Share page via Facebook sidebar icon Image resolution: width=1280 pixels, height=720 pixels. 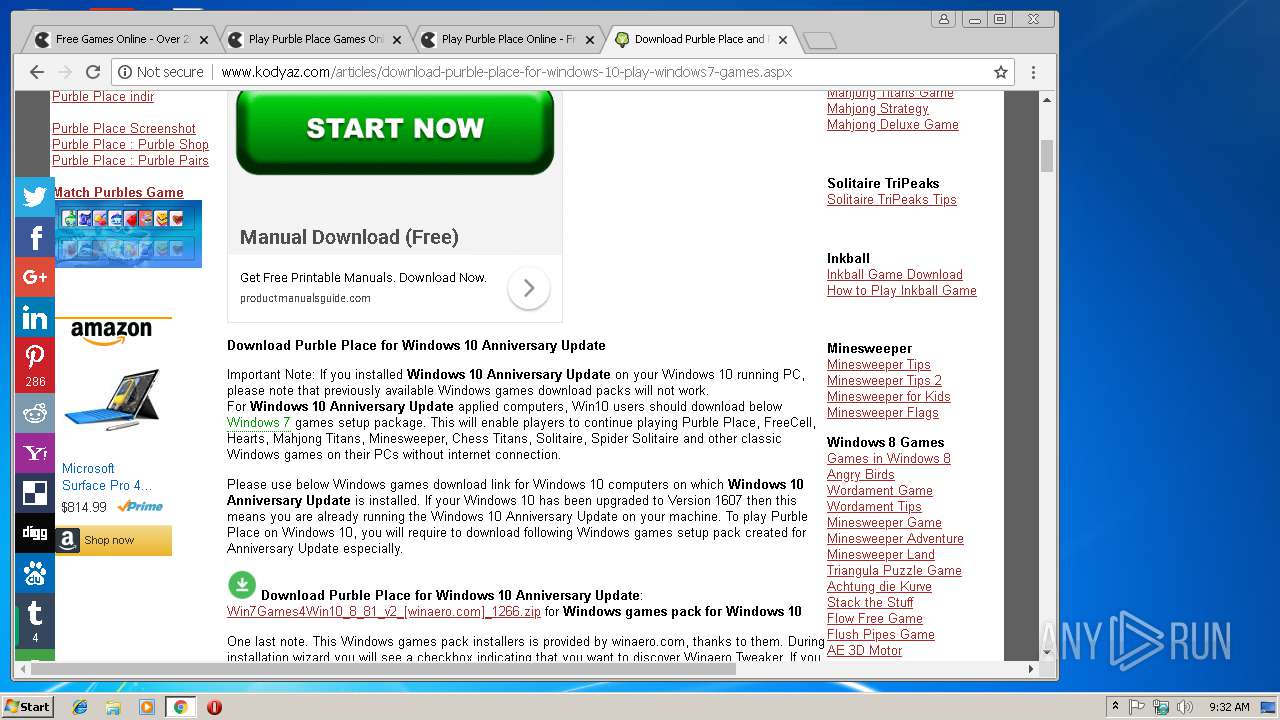tap(35, 237)
